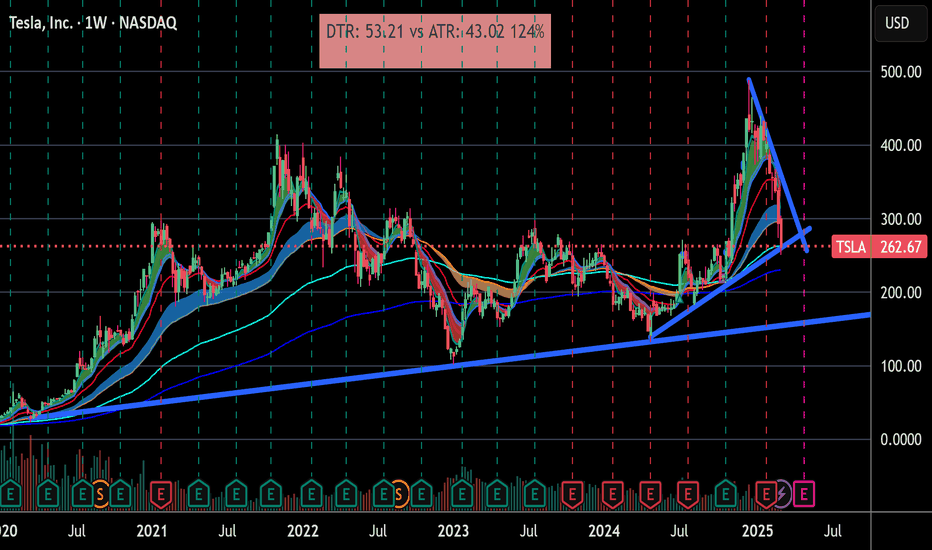Open the red earnings marker at 2021
The width and height of the screenshot is (932, 550).
coord(160,494)
